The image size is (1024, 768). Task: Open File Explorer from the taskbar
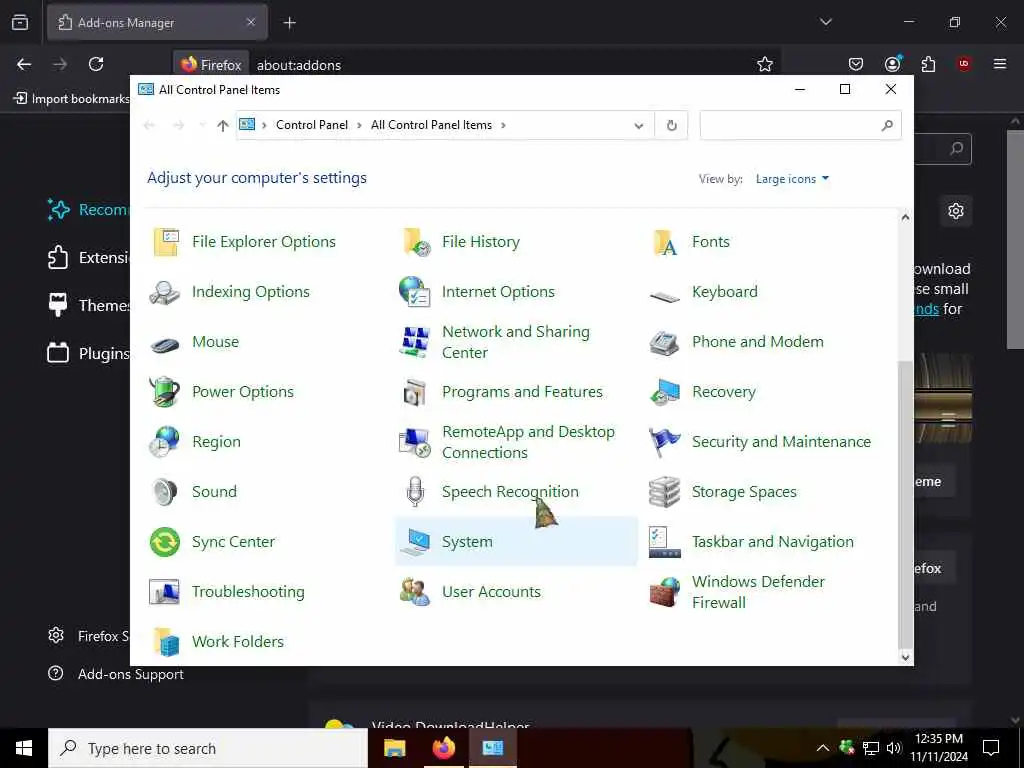point(394,748)
